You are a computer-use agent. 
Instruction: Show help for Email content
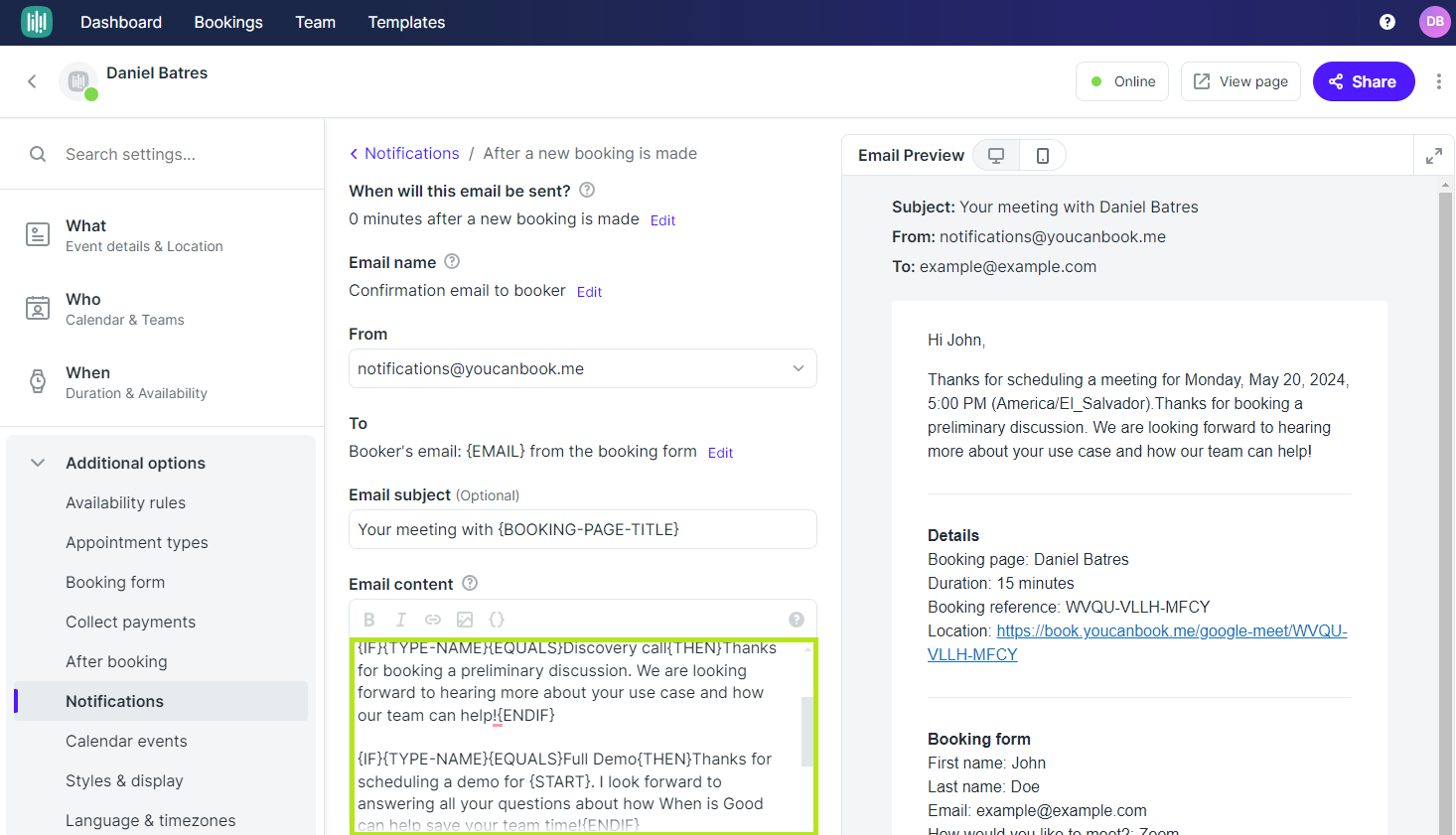click(x=470, y=583)
